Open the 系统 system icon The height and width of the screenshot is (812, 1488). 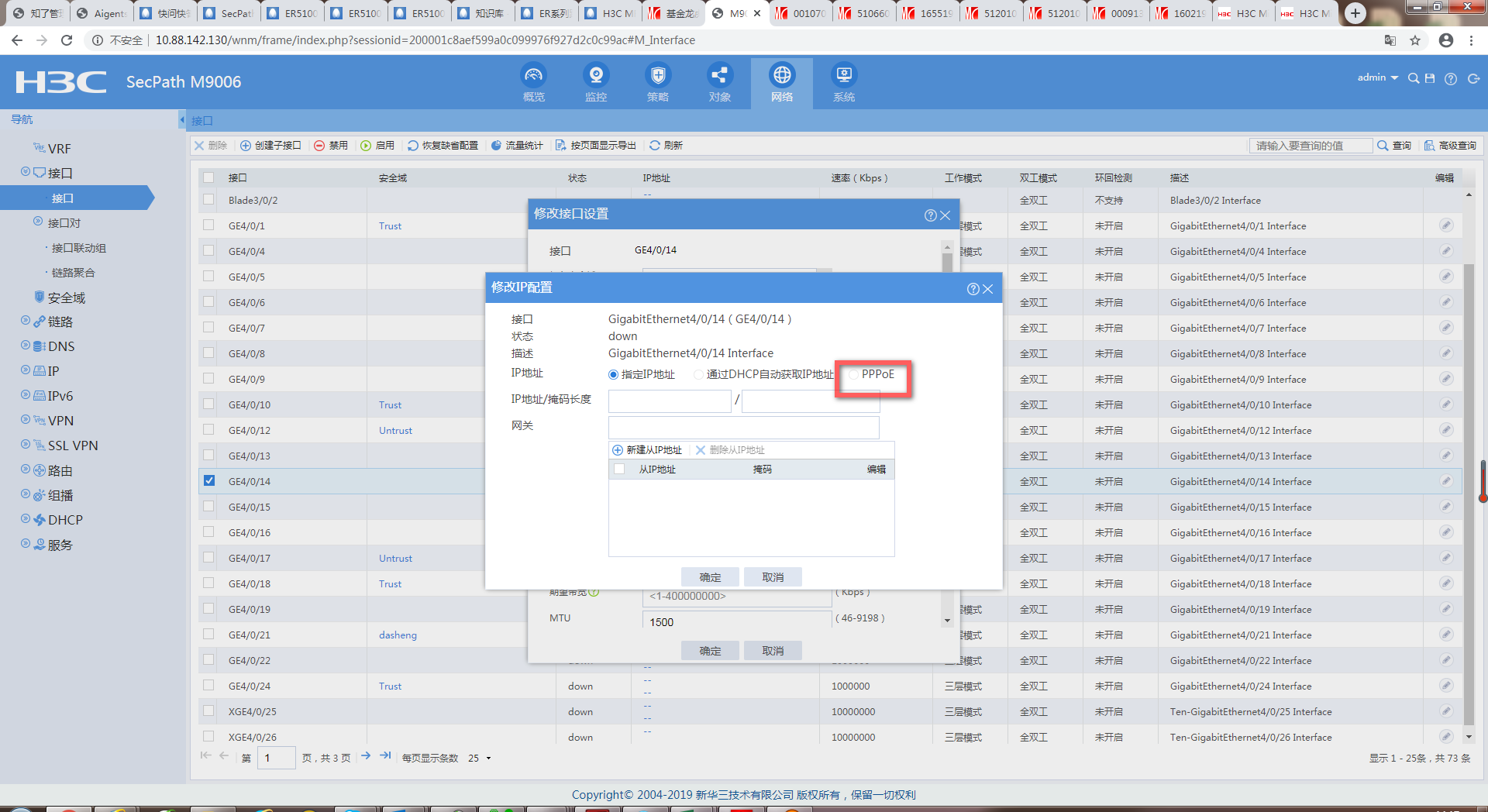click(843, 76)
